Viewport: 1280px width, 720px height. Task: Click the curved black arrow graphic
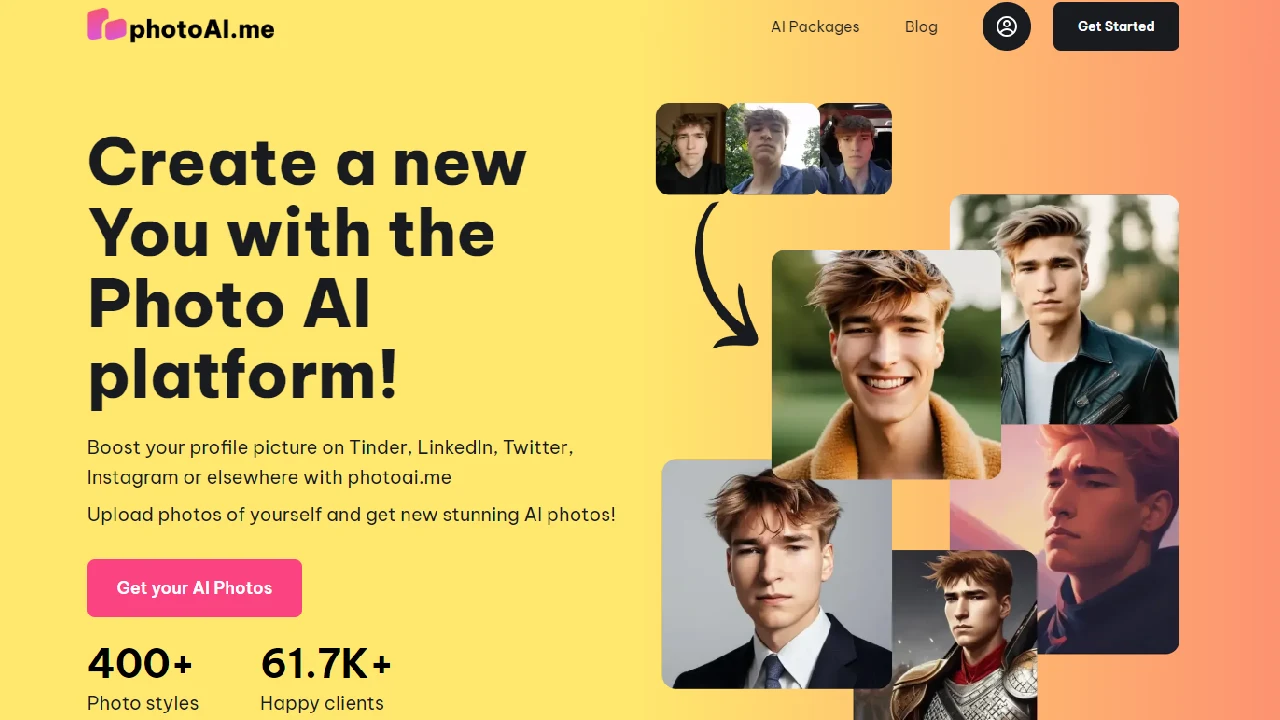[x=726, y=275]
